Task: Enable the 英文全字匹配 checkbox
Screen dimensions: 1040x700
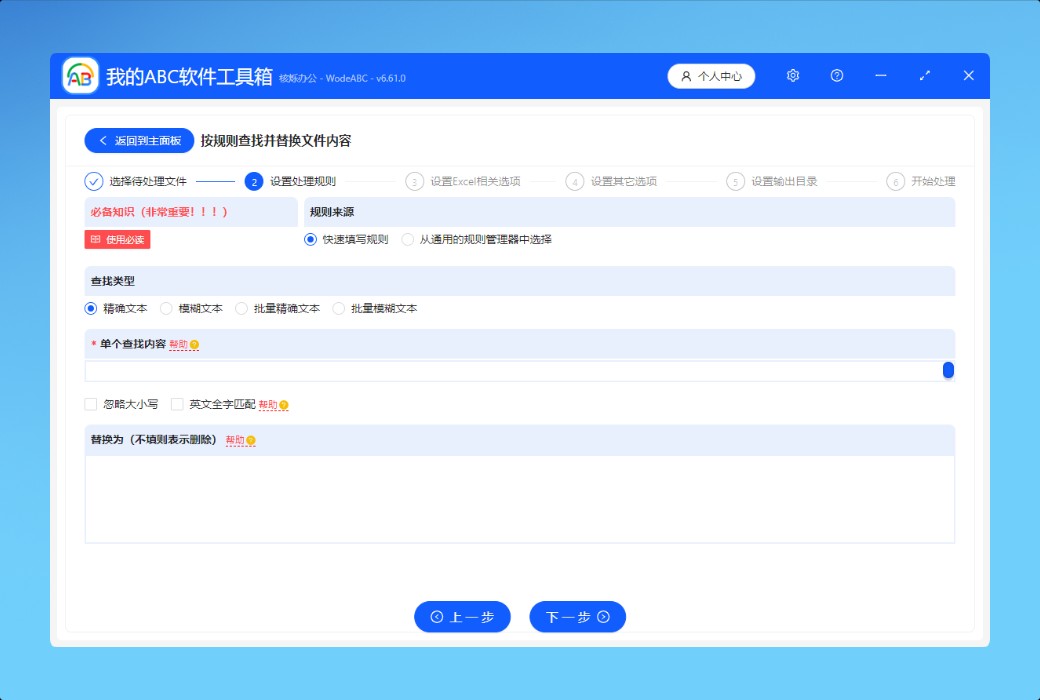Action: click(178, 405)
